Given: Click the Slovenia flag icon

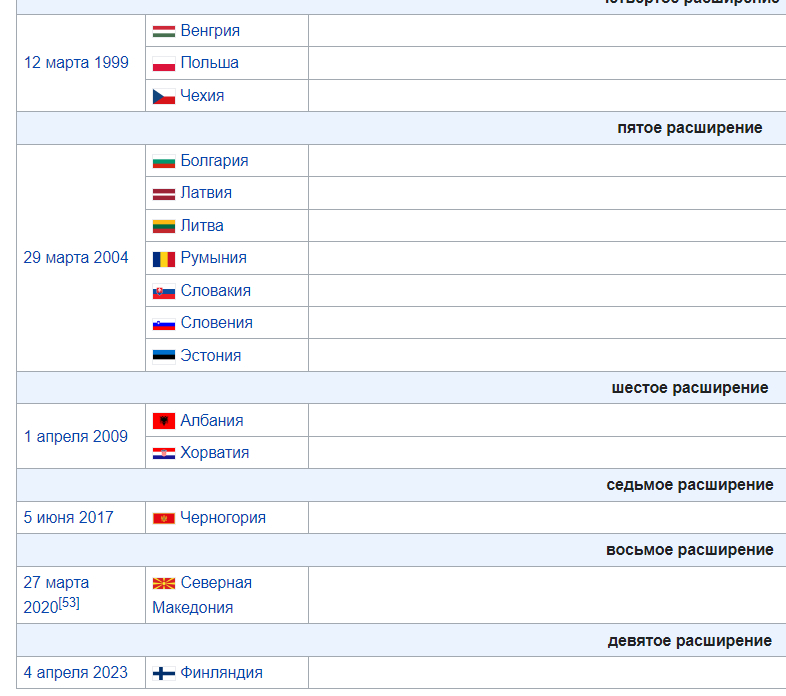Looking at the screenshot, I should tap(164, 324).
